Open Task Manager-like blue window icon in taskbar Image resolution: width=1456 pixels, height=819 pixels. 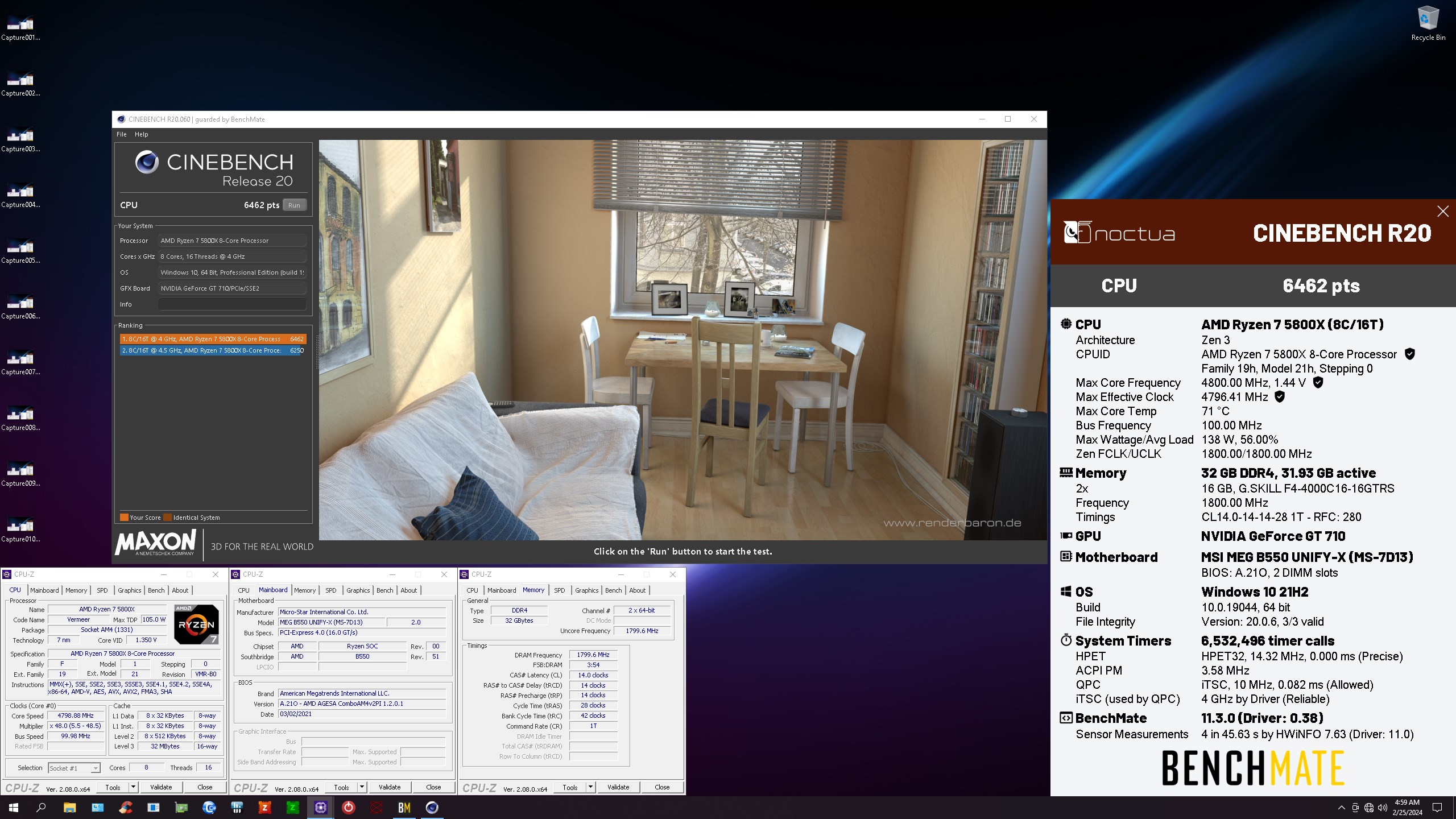pos(154,808)
